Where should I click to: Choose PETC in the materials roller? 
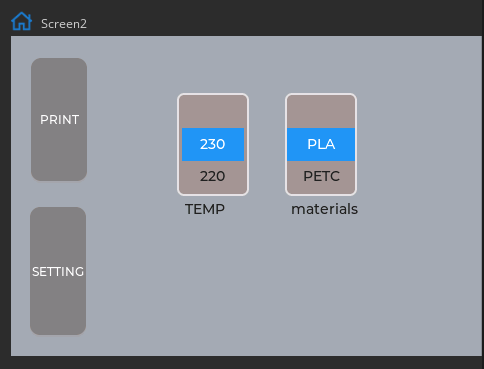click(x=321, y=176)
